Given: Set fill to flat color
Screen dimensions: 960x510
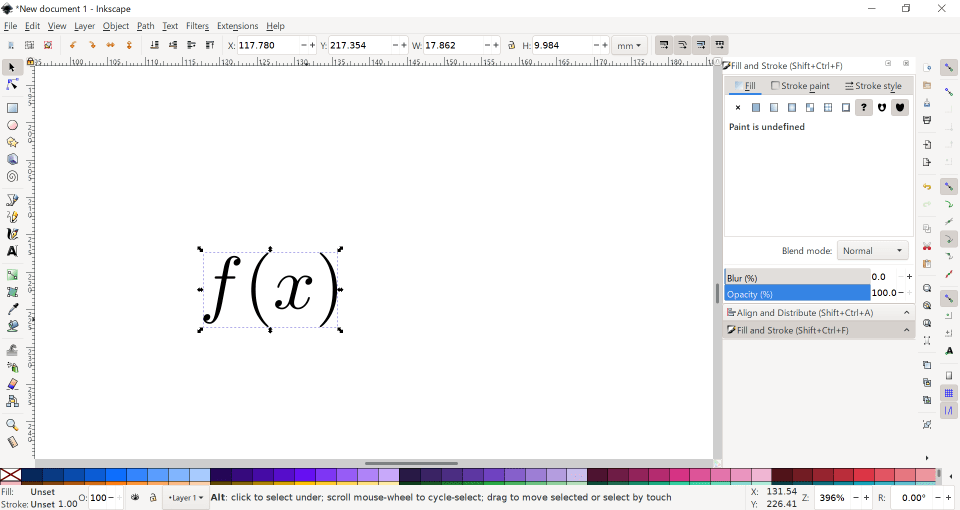Looking at the screenshot, I should coord(756,107).
